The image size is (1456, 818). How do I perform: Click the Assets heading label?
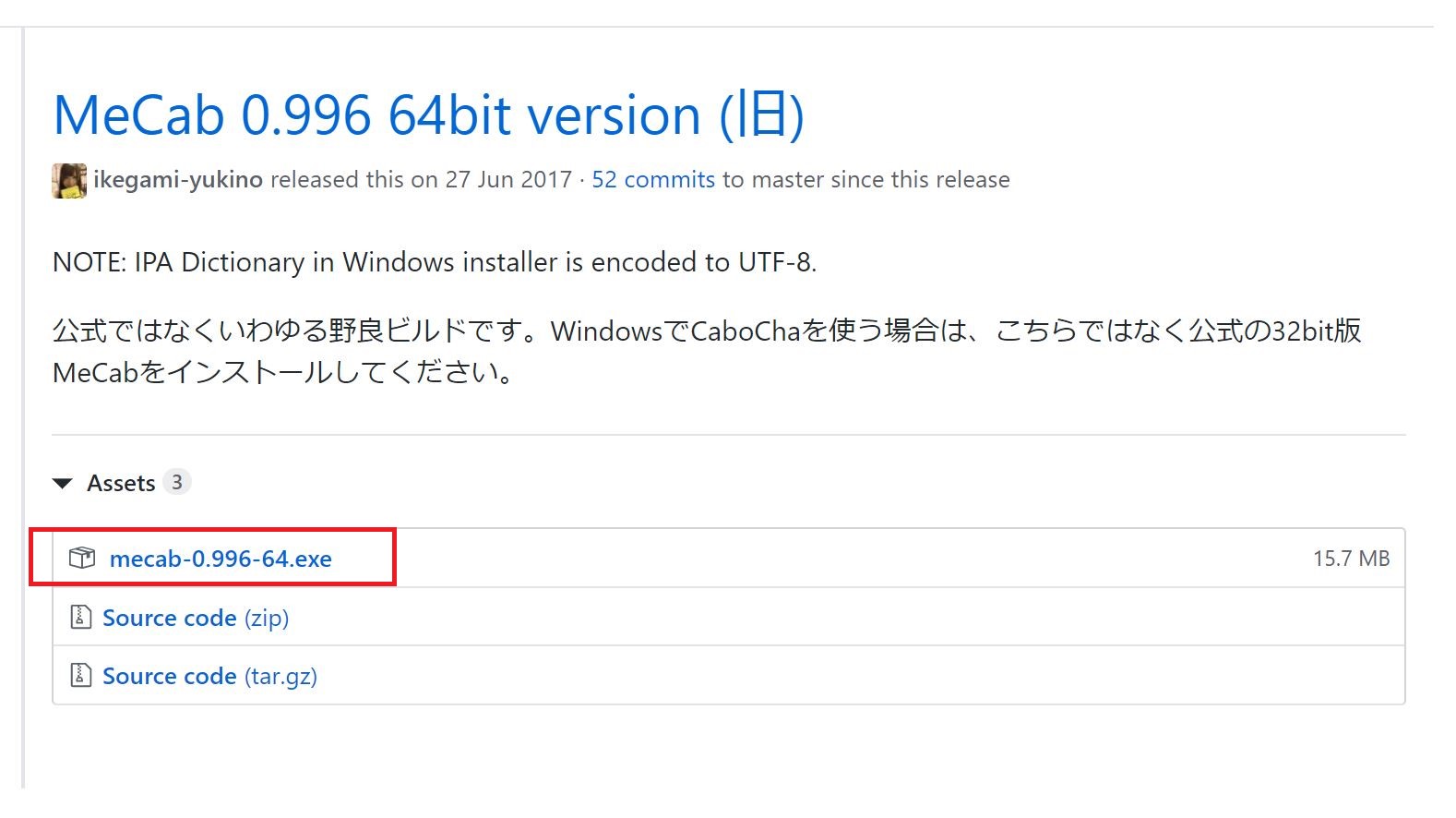point(122,482)
